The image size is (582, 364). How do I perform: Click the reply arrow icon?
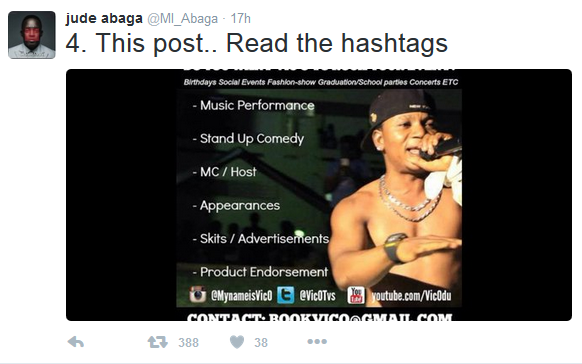pos(76,342)
